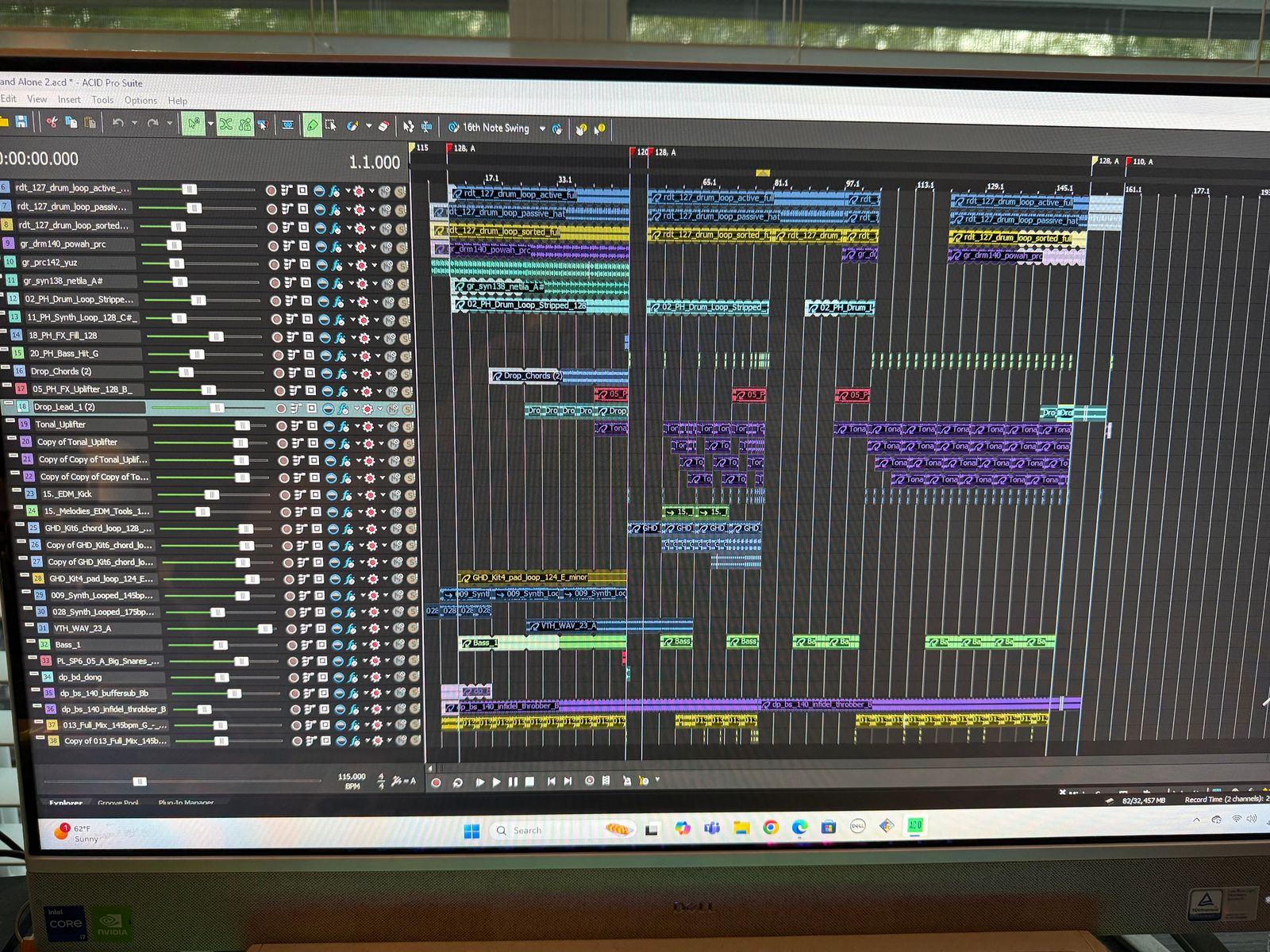Open the Tools menu
Image resolution: width=1270 pixels, height=952 pixels.
click(x=102, y=100)
